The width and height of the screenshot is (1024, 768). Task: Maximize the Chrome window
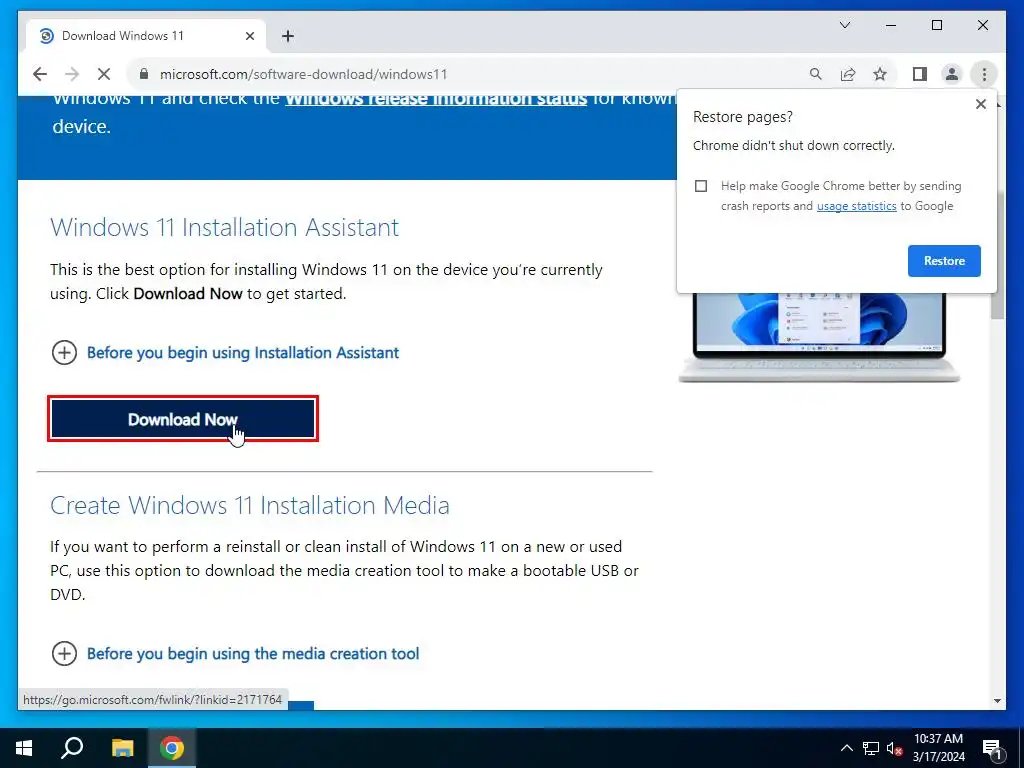click(936, 25)
